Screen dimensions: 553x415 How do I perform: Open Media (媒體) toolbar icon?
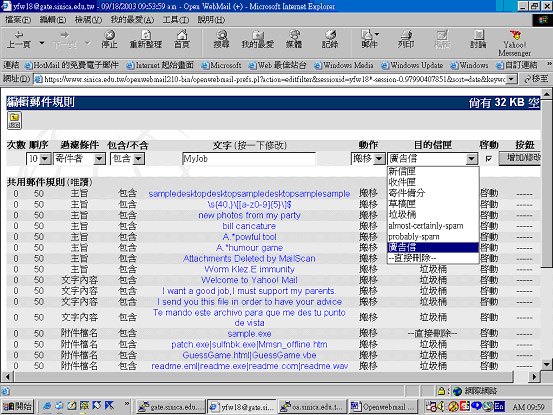294,39
